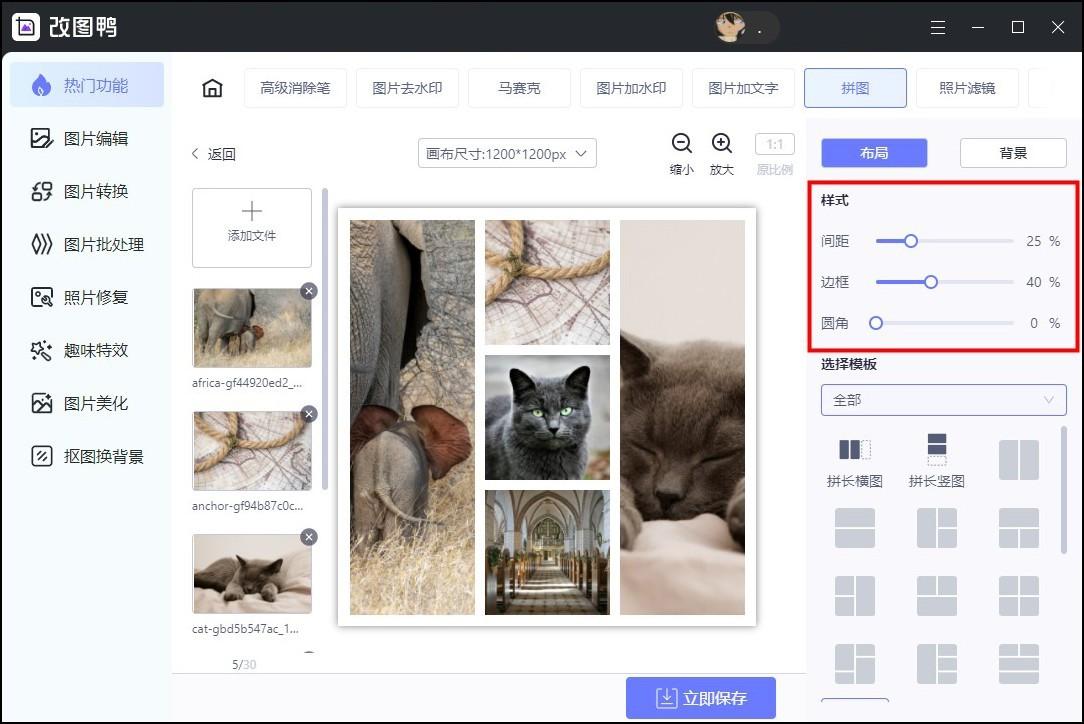Click the home icon above the sidebar
This screenshot has height=724, width=1084.
[x=212, y=88]
